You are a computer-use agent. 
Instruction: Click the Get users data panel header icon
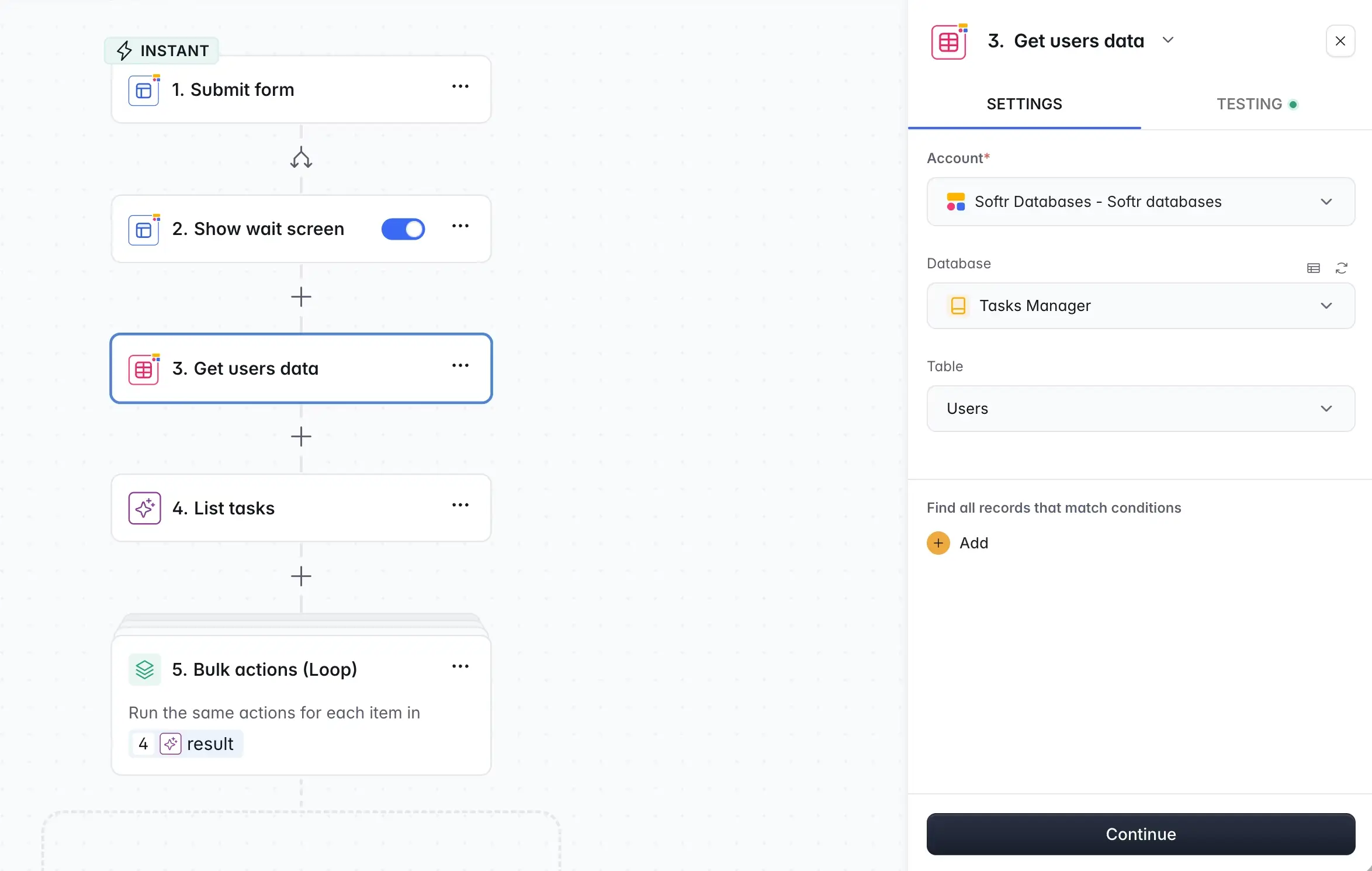[948, 41]
